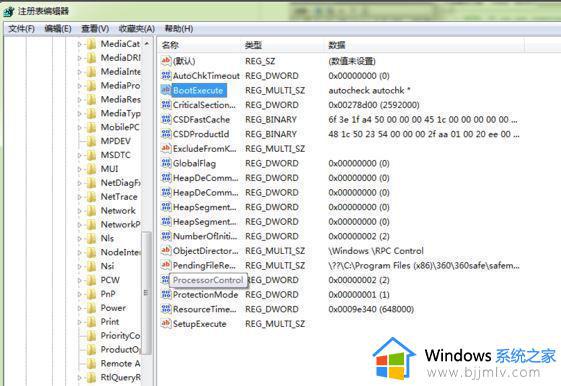Open the 帮助(H) menu

click(x=179, y=29)
